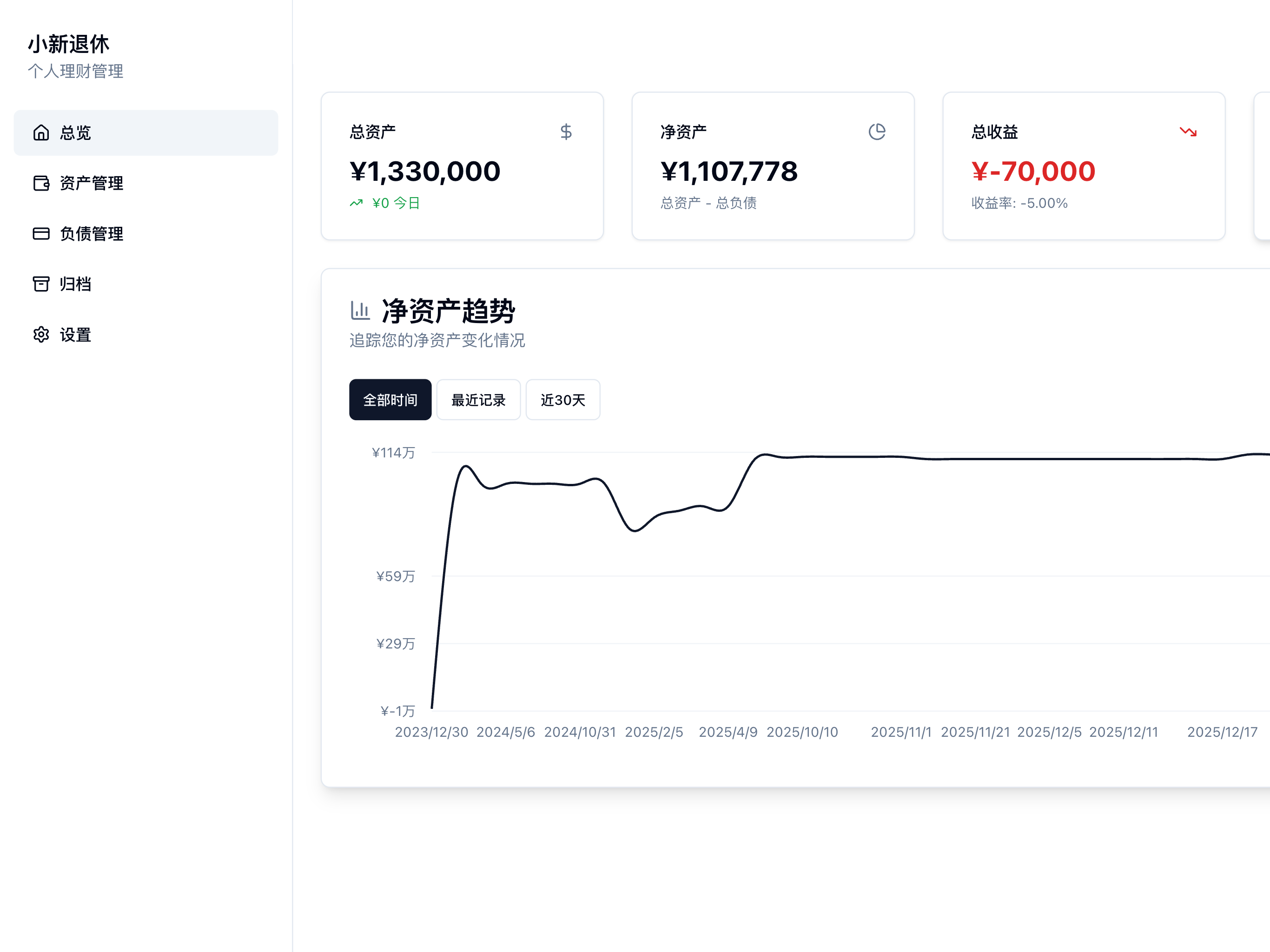Click the ¥1,107,778 net asset value

click(729, 171)
